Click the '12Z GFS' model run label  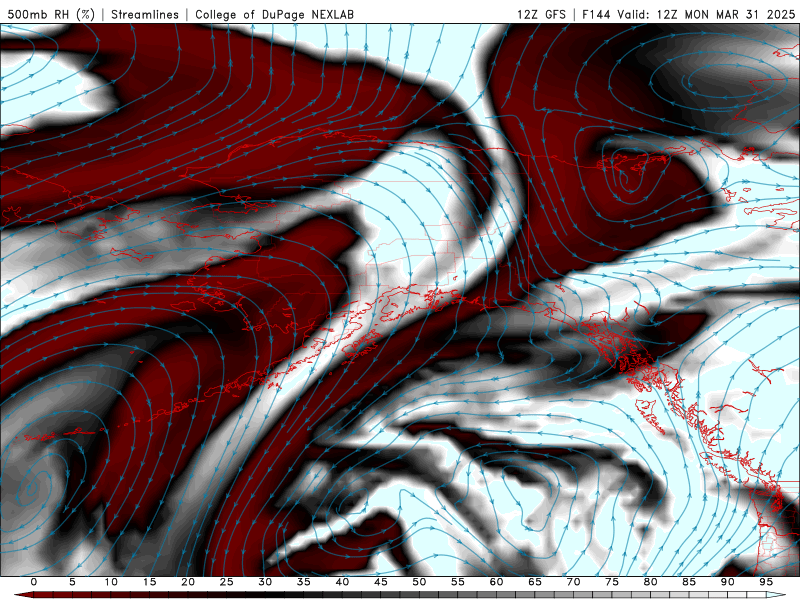[541, 14]
